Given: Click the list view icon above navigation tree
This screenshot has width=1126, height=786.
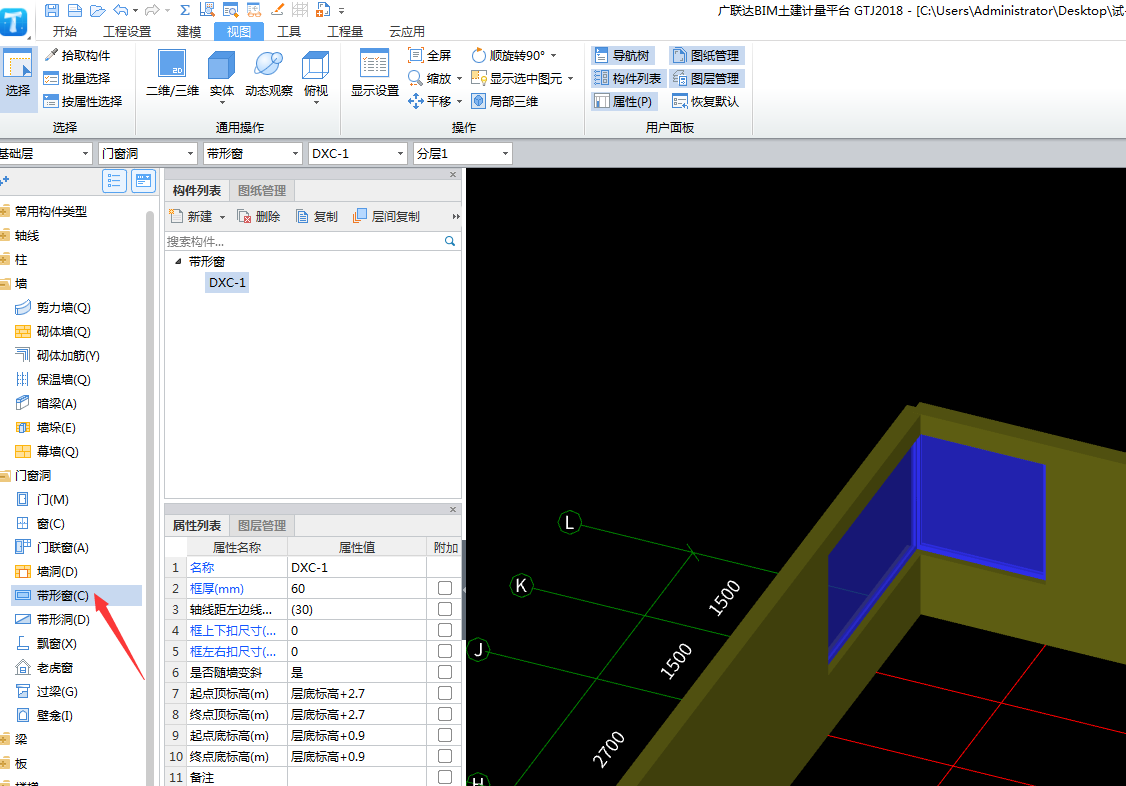Looking at the screenshot, I should click(x=114, y=181).
